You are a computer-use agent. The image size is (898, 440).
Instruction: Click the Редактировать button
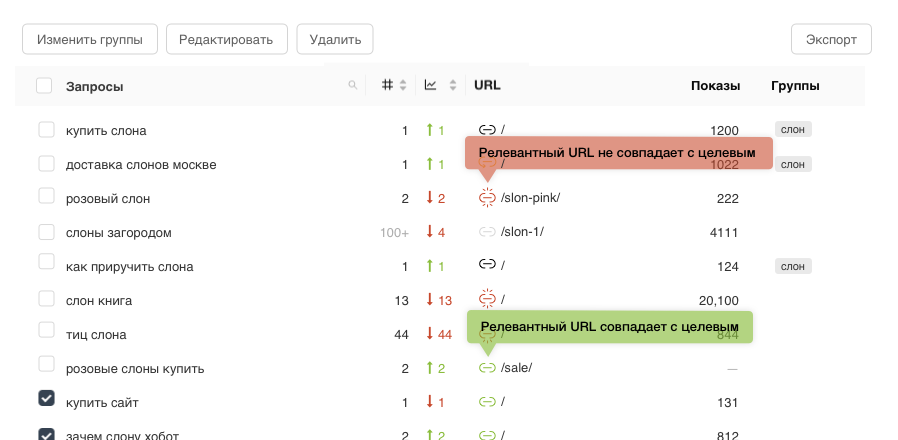(x=227, y=39)
